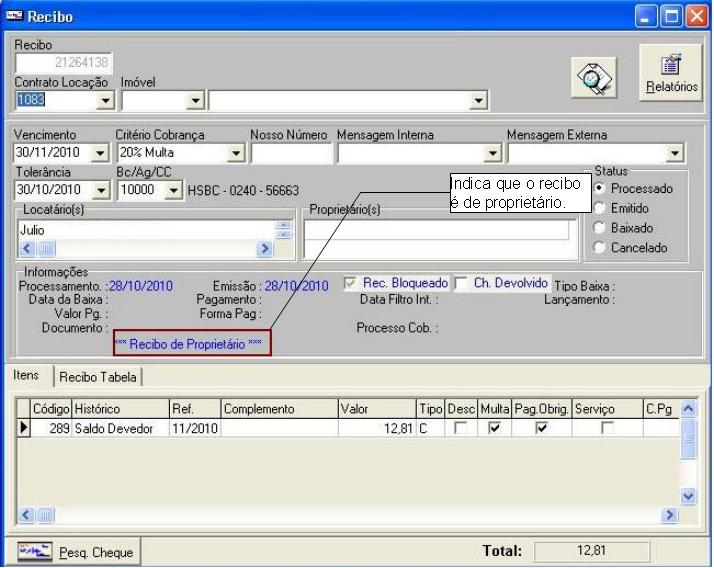Open the Vencimento date dropdown
The image size is (714, 568).
point(98,154)
